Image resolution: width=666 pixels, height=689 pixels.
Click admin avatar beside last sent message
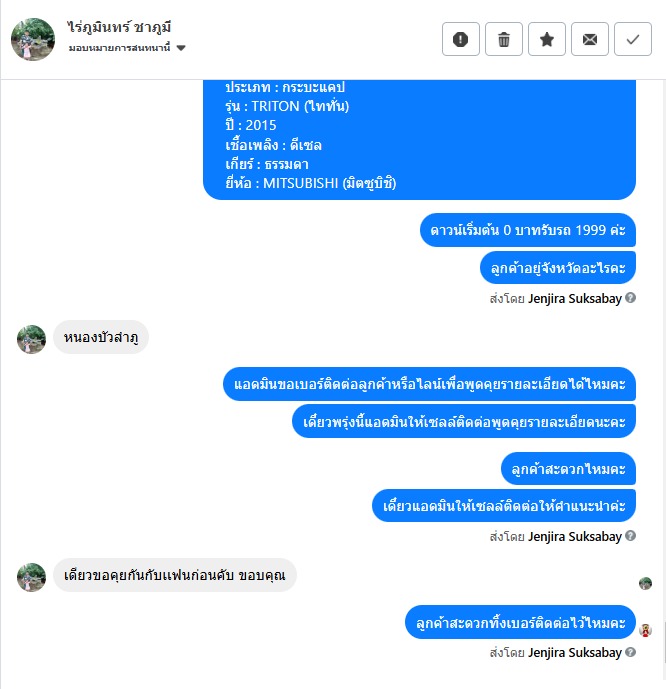[x=645, y=631]
